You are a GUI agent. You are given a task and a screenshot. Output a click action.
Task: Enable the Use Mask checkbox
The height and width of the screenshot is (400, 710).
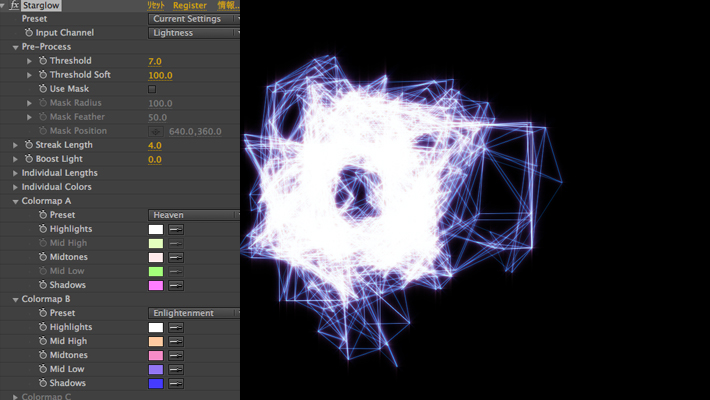(x=152, y=89)
